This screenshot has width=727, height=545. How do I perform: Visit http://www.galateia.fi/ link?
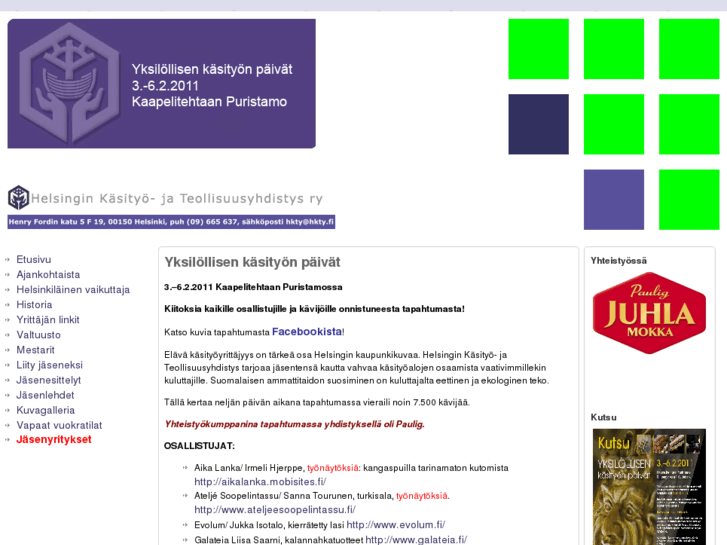tap(416, 540)
